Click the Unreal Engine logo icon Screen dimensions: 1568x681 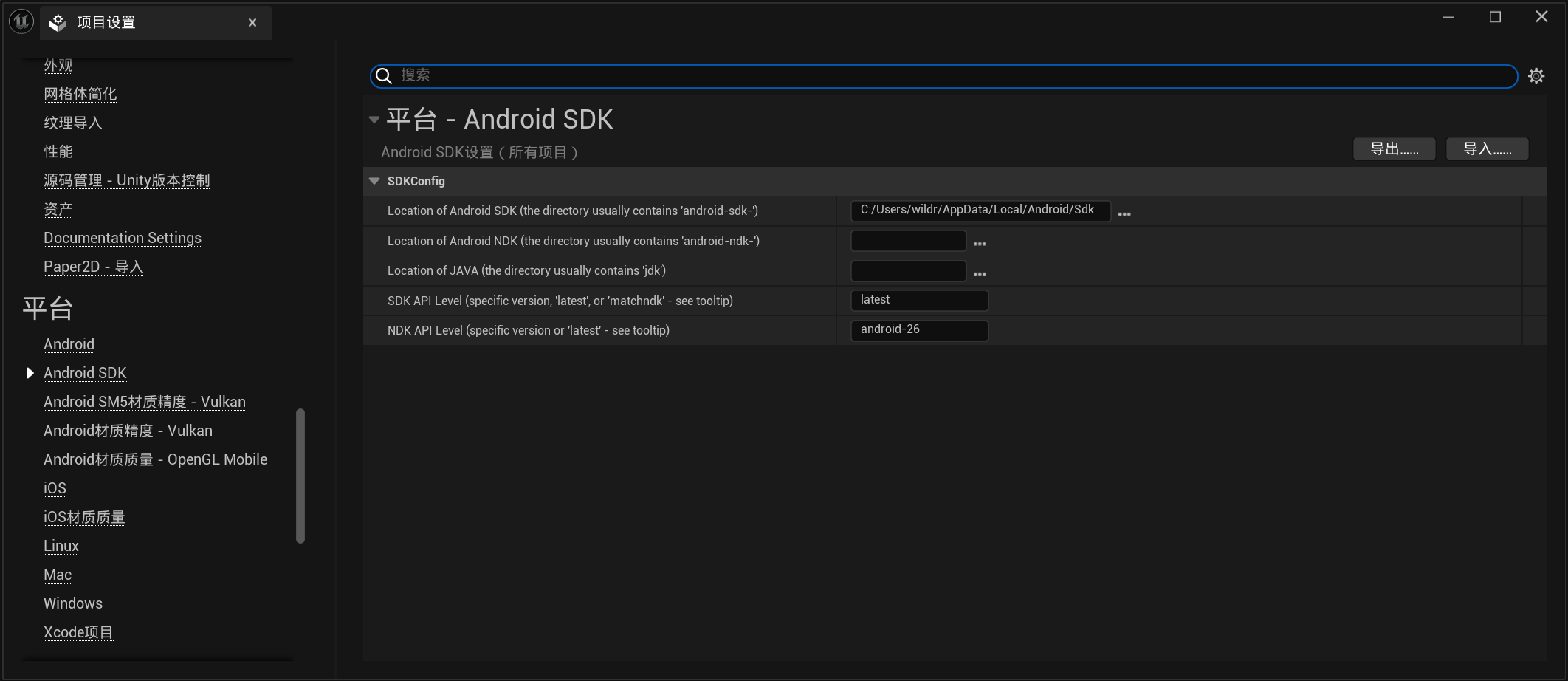pos(21,22)
